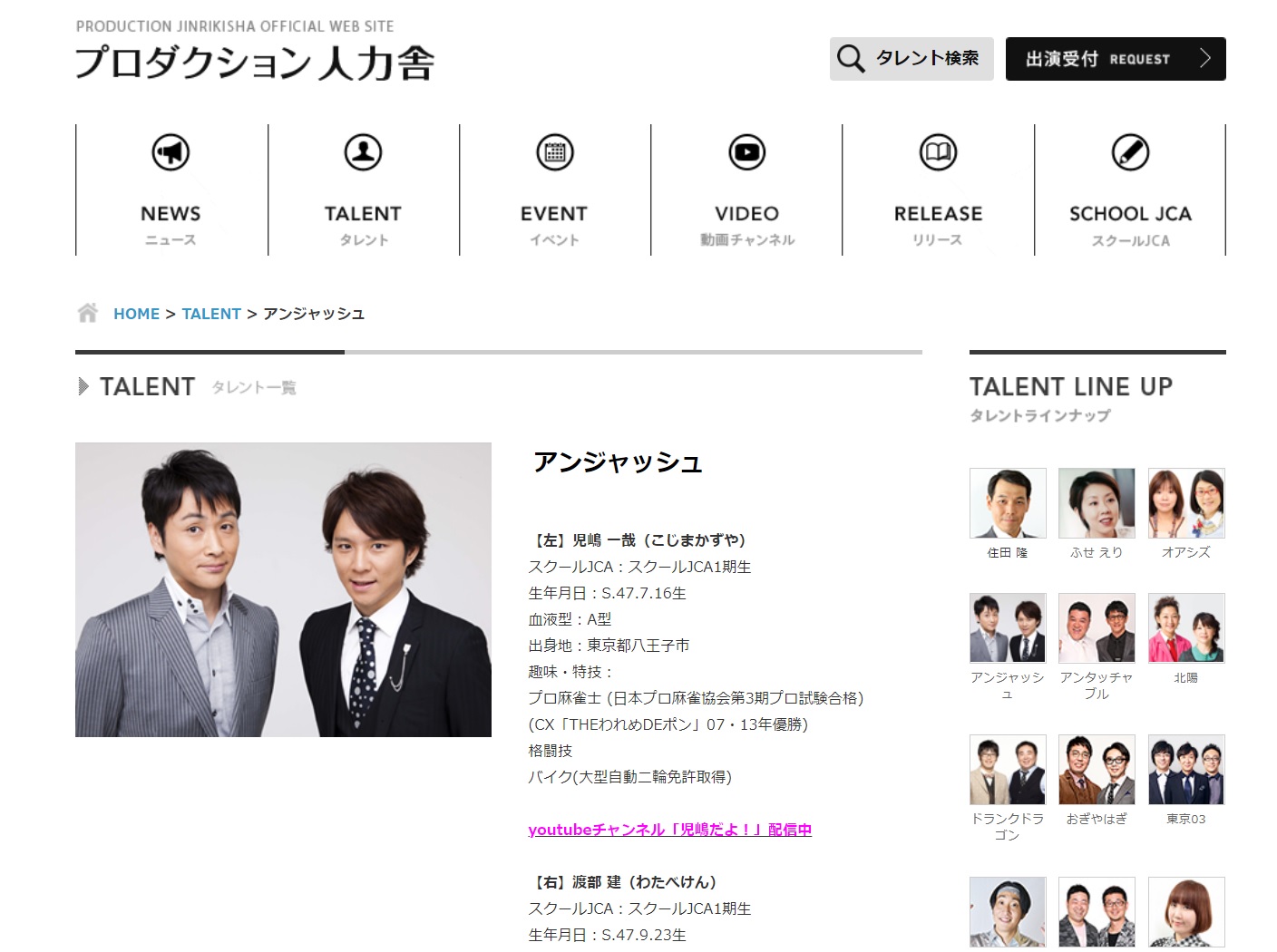Screen dimensions: 1277x952
Task: Click triangle marker beside TALENT heading
Action: coord(83,386)
